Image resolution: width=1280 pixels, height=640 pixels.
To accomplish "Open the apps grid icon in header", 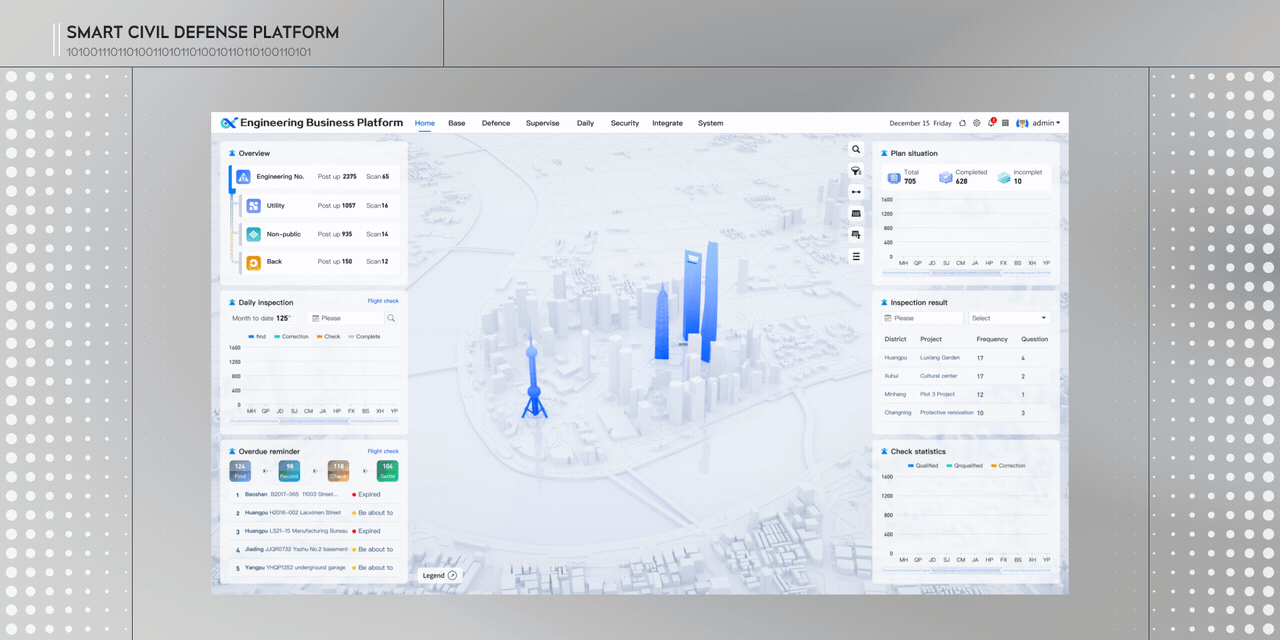I will point(1005,123).
